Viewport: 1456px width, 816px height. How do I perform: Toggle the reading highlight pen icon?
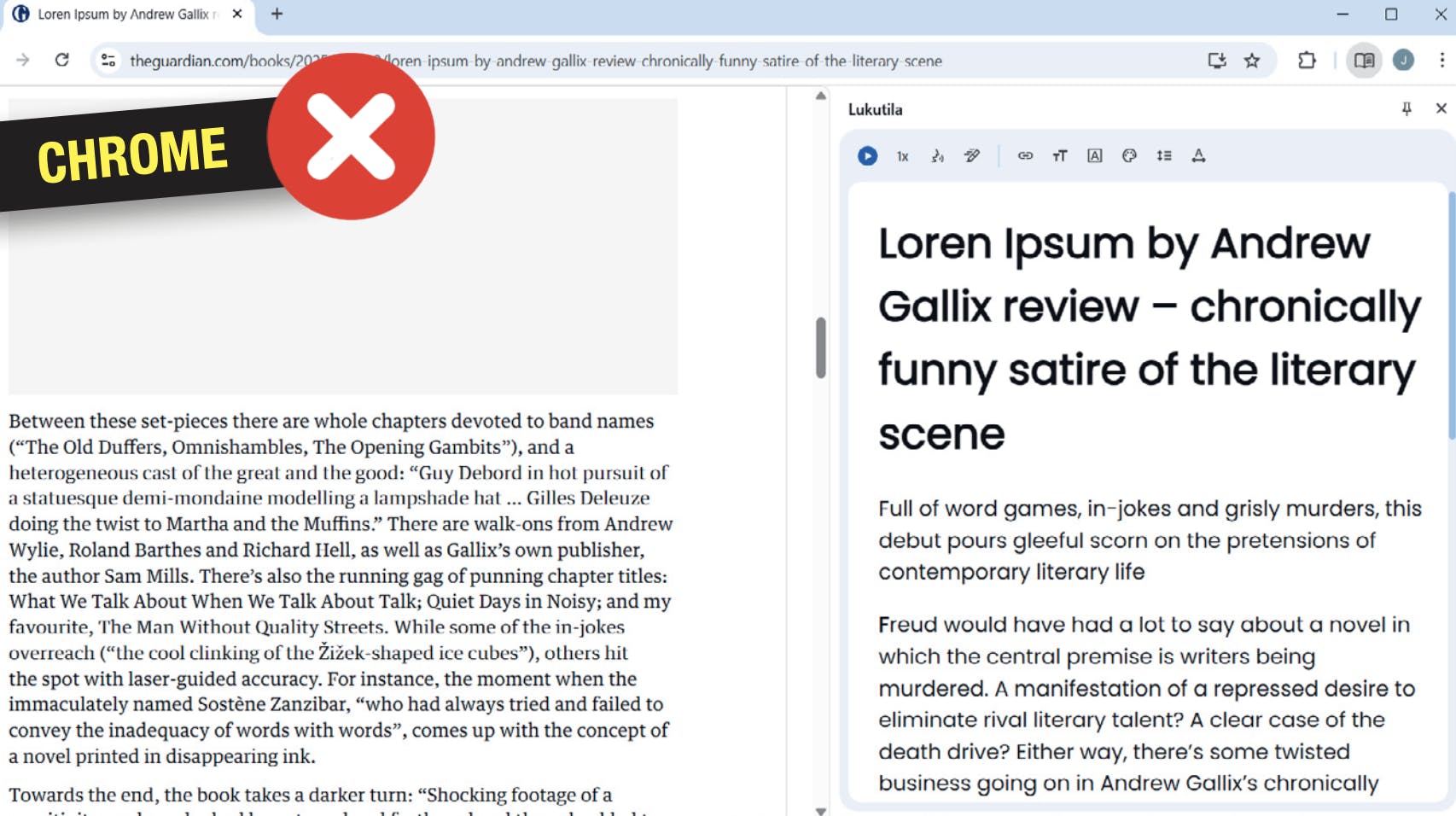(972, 155)
